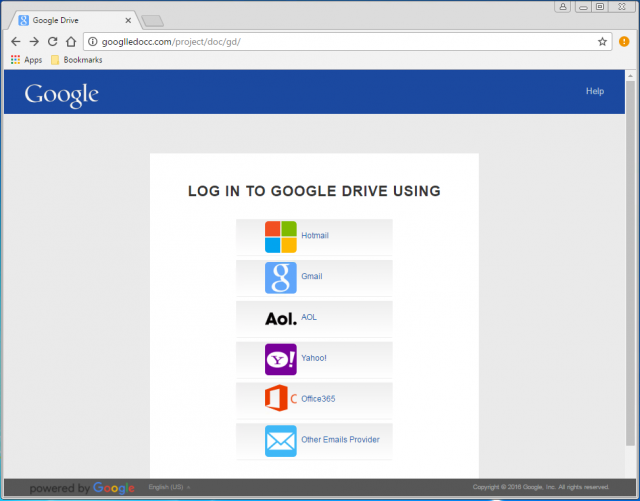This screenshot has width=640, height=501.
Task: Open the user profile icon in title bar
Action: pyautogui.click(x=562, y=7)
